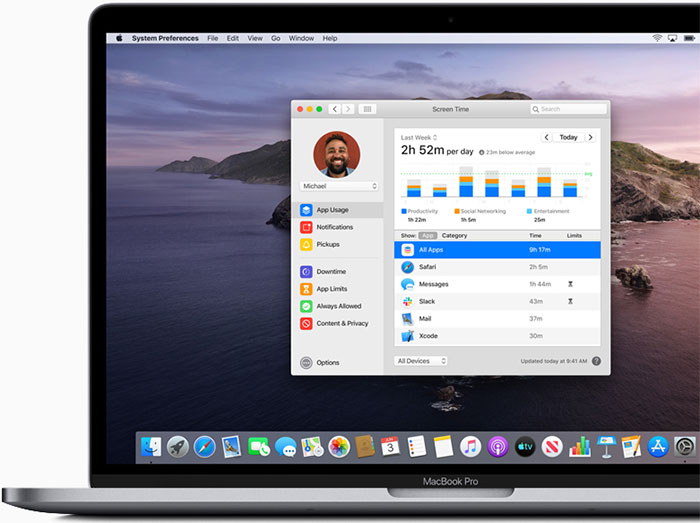Open Reminders from the Dock

(417, 447)
